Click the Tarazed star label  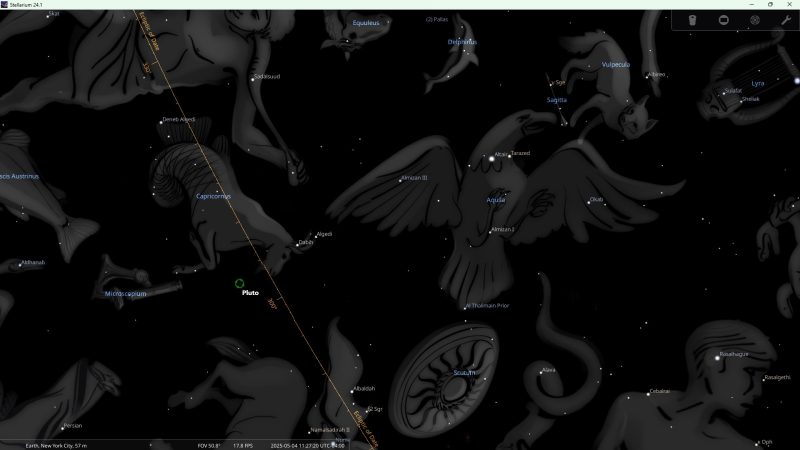[520, 153]
